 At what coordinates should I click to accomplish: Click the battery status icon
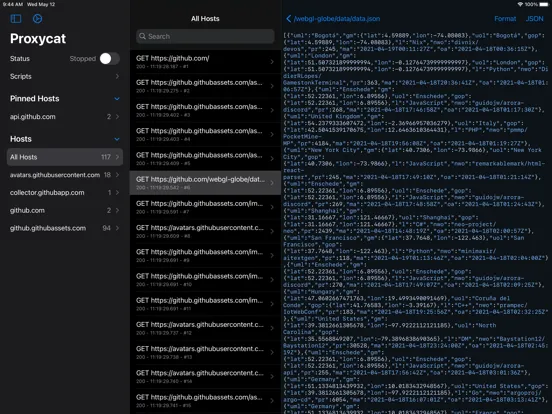click(x=544, y=4)
